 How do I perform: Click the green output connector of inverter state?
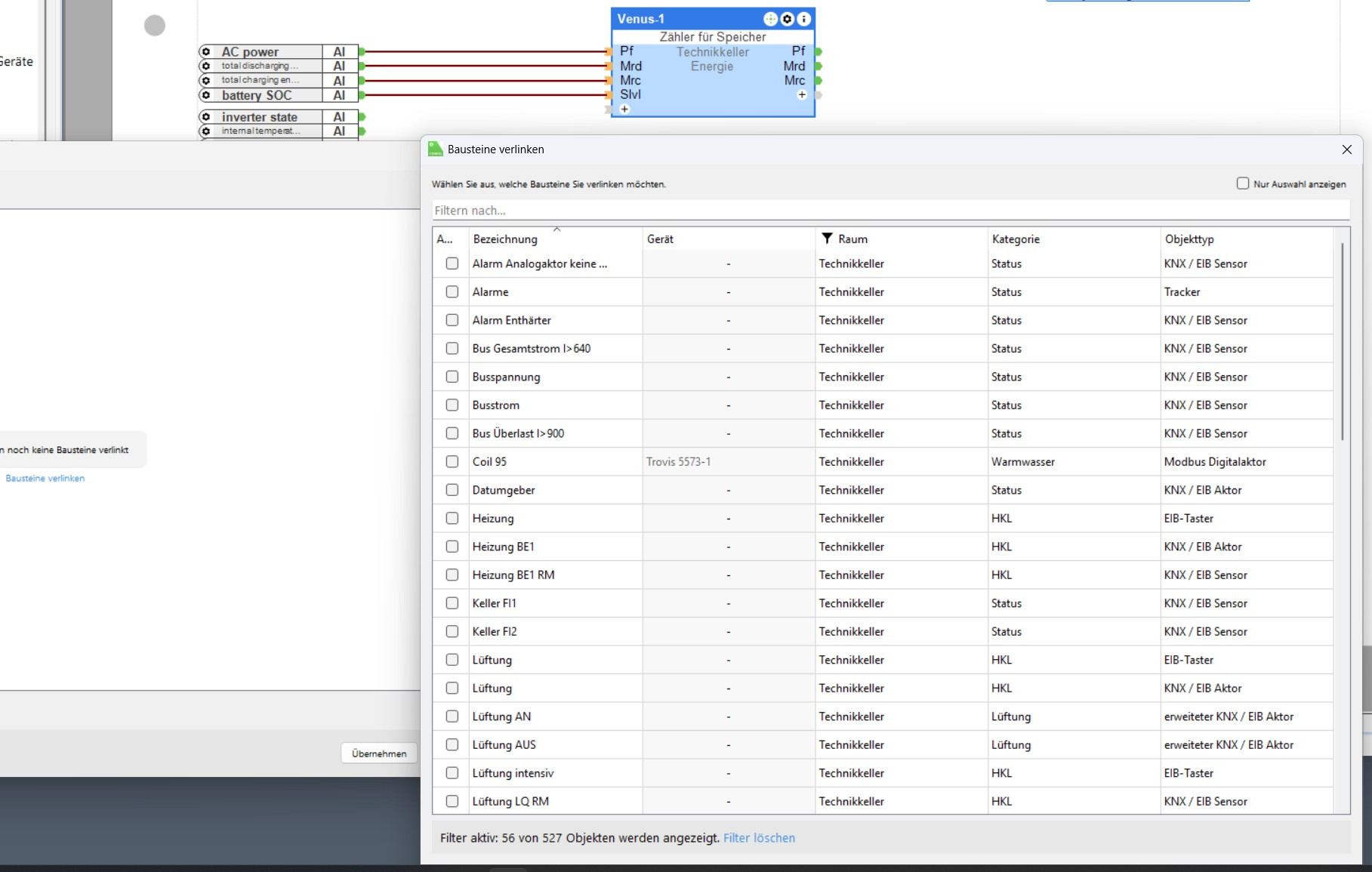[x=362, y=117]
